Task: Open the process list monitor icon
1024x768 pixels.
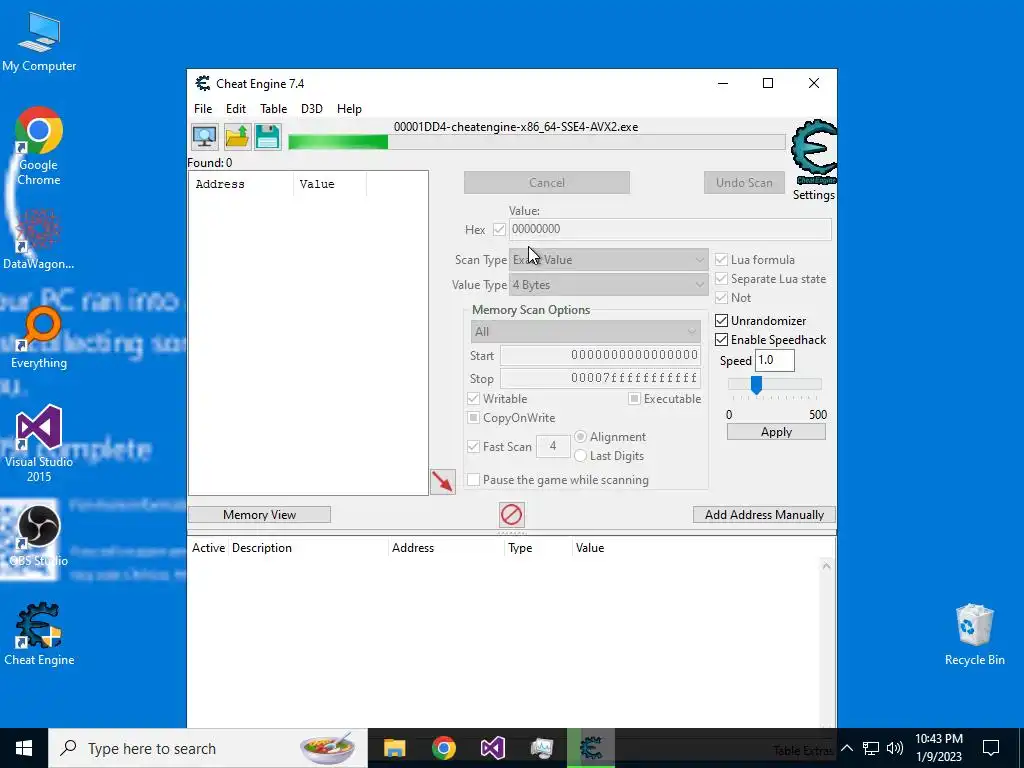Action: pyautogui.click(x=205, y=137)
